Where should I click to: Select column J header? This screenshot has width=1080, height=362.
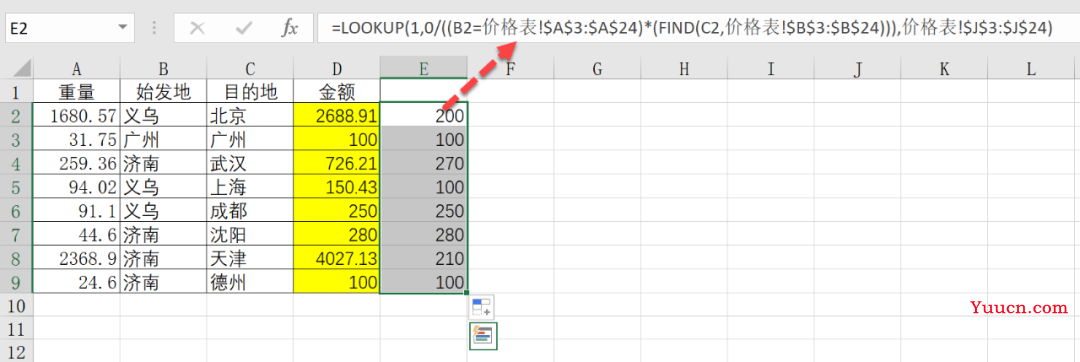pyautogui.click(x=858, y=68)
